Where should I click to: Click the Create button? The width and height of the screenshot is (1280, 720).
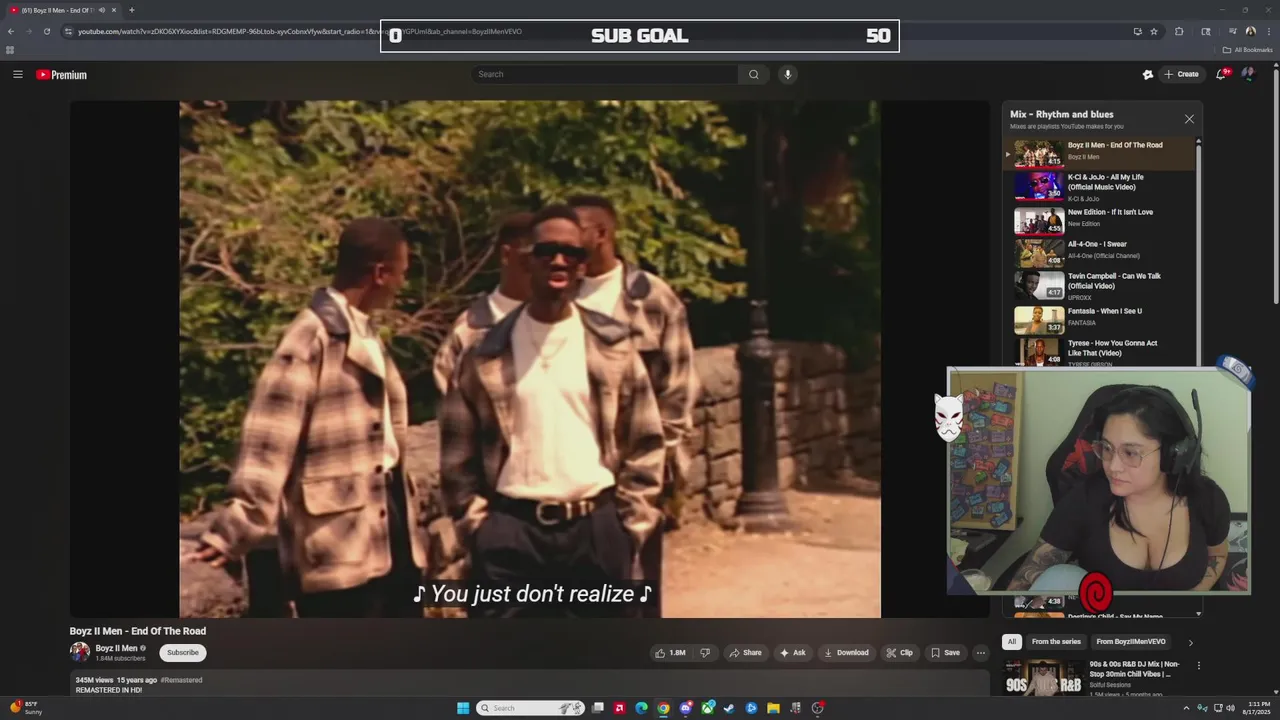[1182, 74]
